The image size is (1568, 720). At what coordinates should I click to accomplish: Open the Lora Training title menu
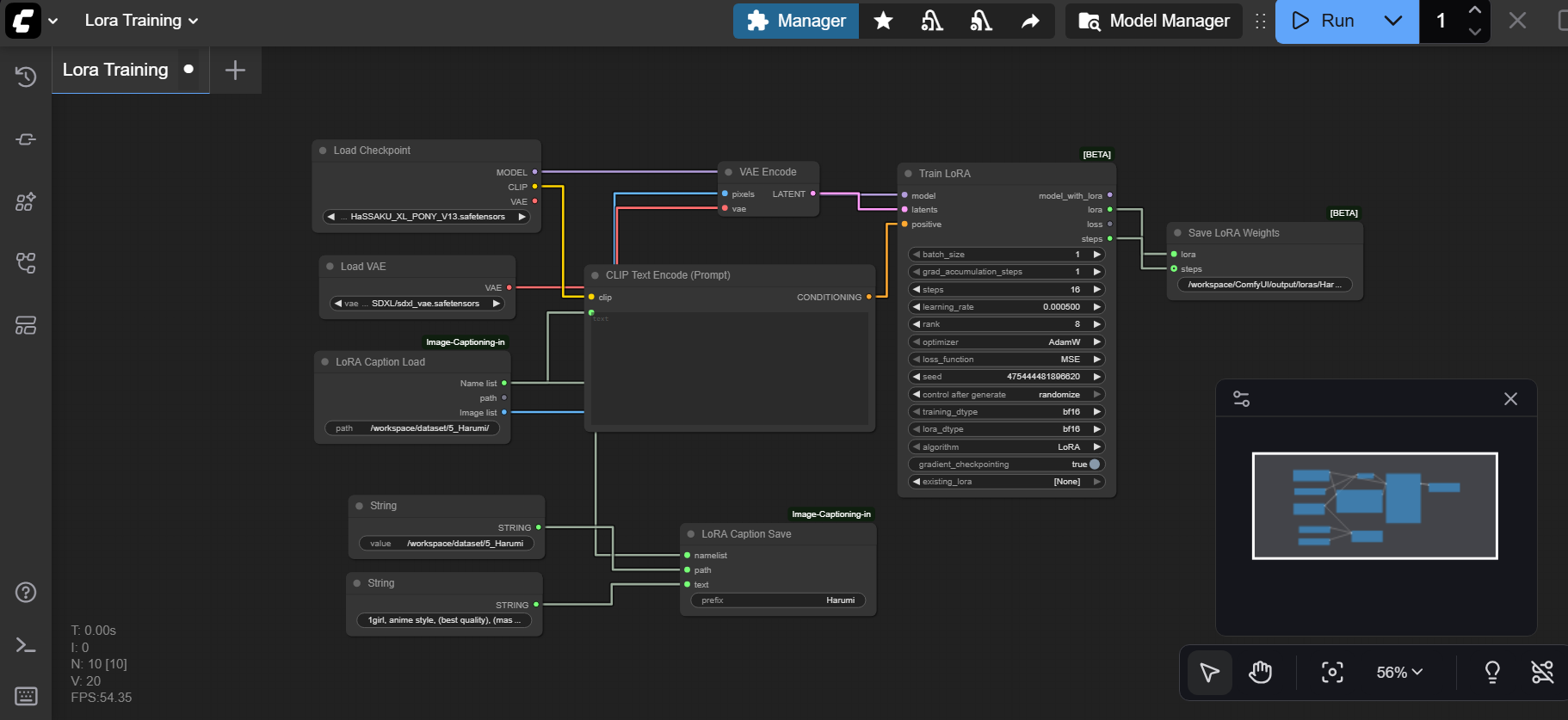point(141,21)
